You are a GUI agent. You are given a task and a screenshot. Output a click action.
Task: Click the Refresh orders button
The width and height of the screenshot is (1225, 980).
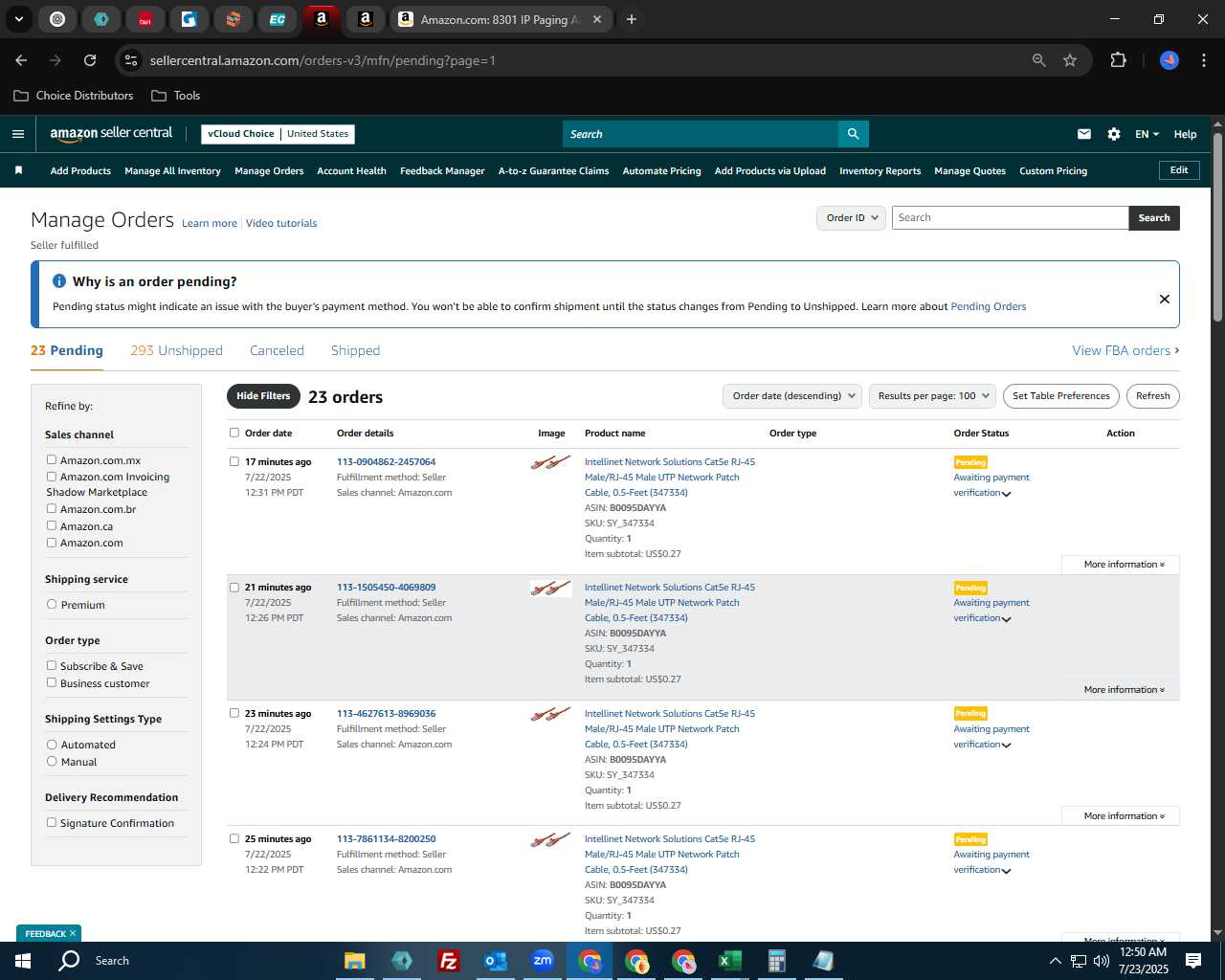pos(1152,396)
